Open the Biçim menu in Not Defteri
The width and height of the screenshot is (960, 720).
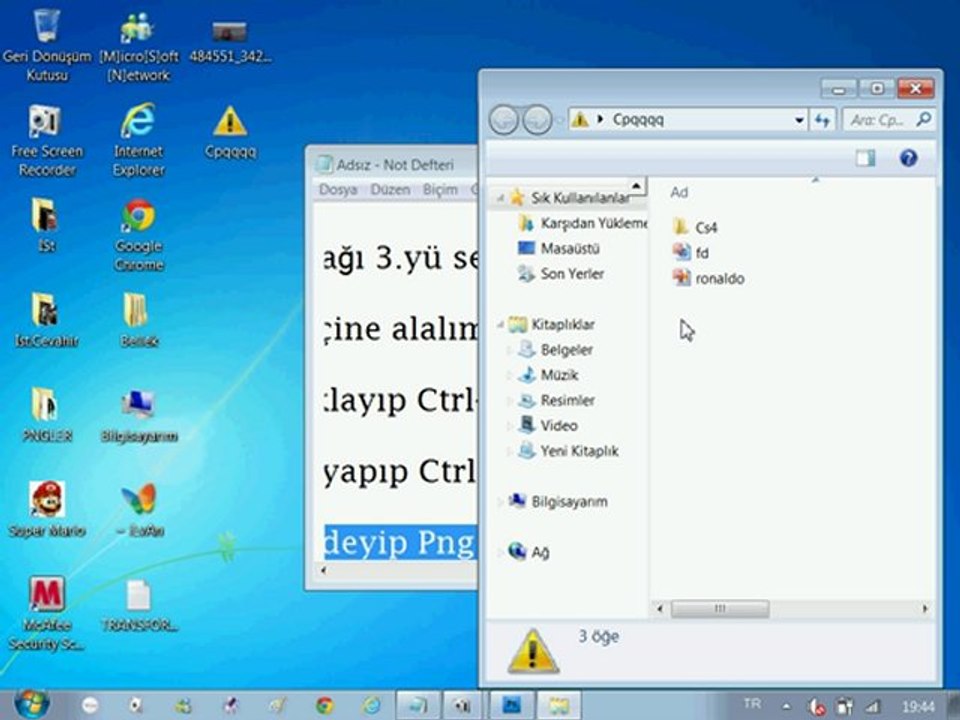click(440, 190)
